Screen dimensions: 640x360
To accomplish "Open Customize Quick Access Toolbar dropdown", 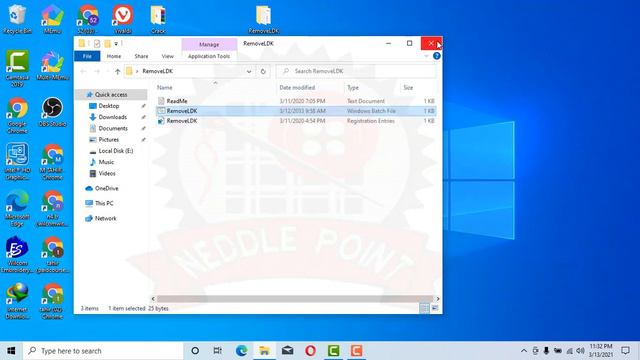I will [116, 44].
